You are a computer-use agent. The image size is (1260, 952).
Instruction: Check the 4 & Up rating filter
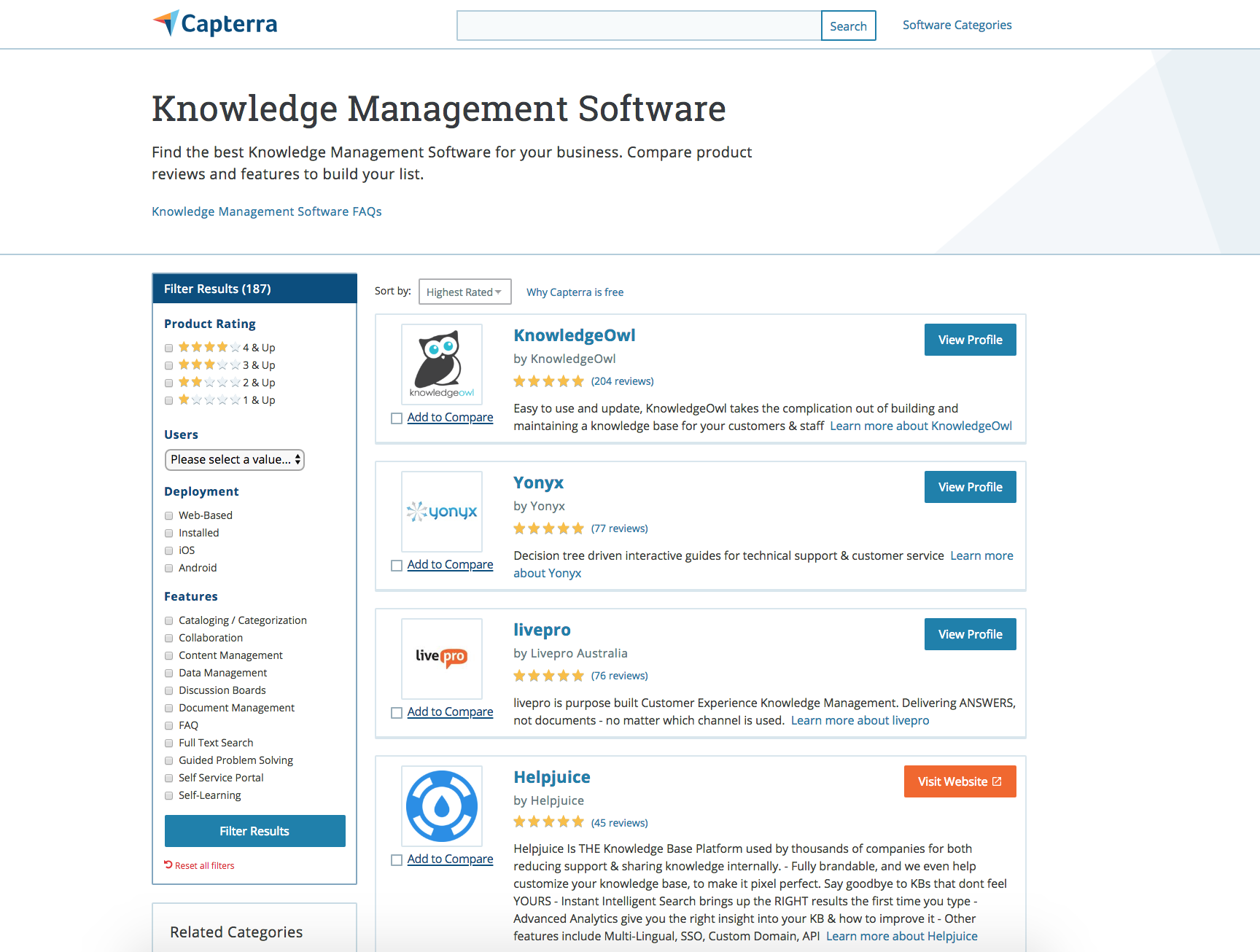tap(169, 348)
